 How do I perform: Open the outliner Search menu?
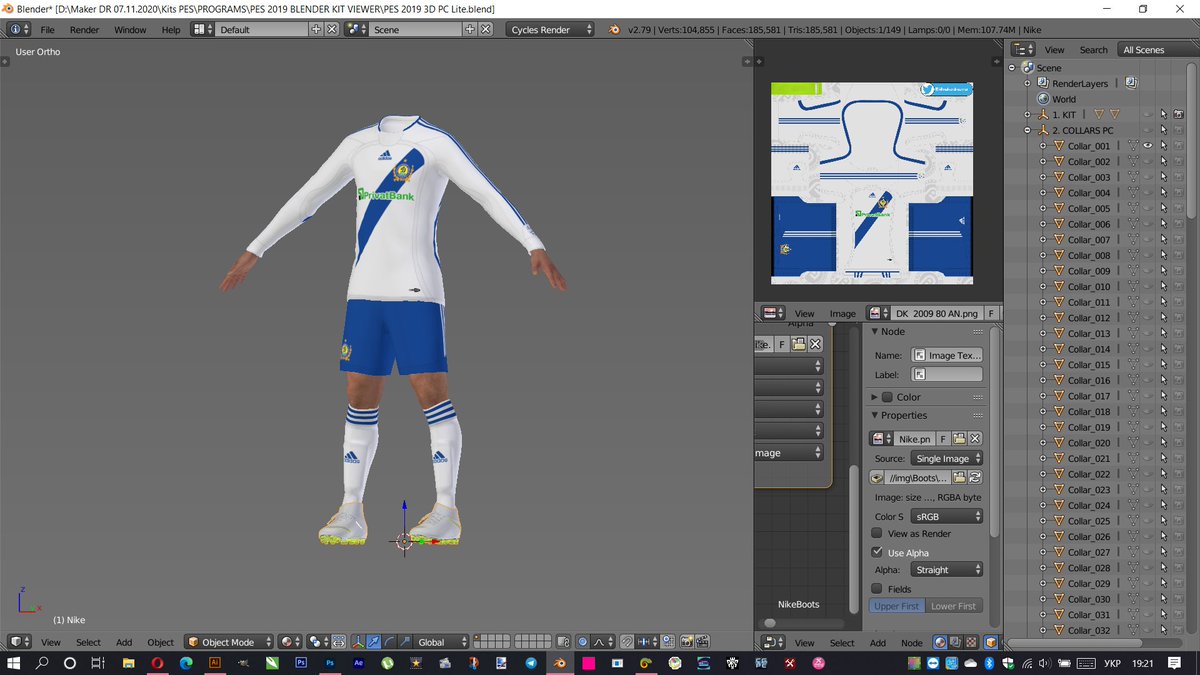(x=1093, y=49)
